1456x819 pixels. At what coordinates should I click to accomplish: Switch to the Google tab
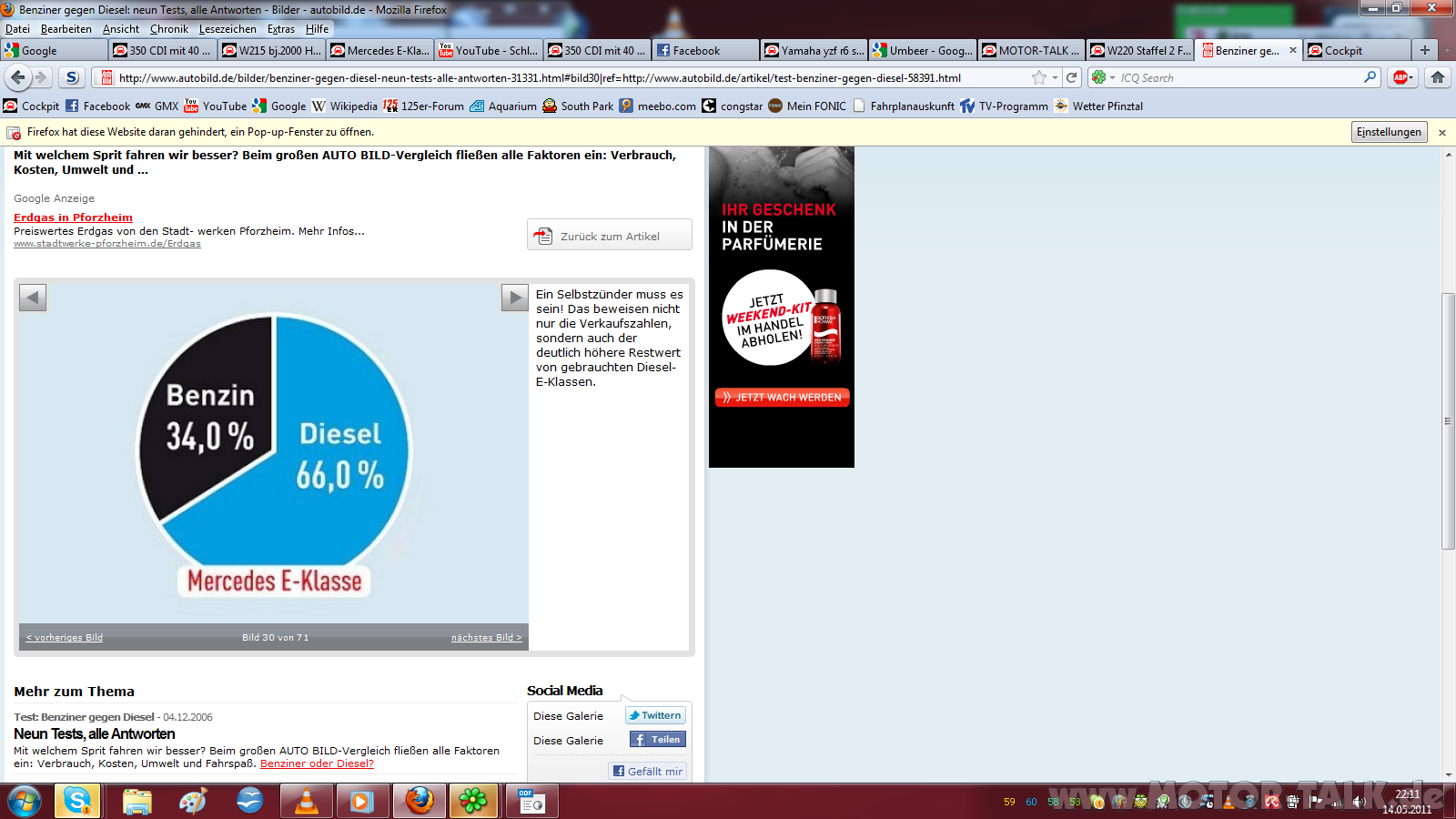54,50
